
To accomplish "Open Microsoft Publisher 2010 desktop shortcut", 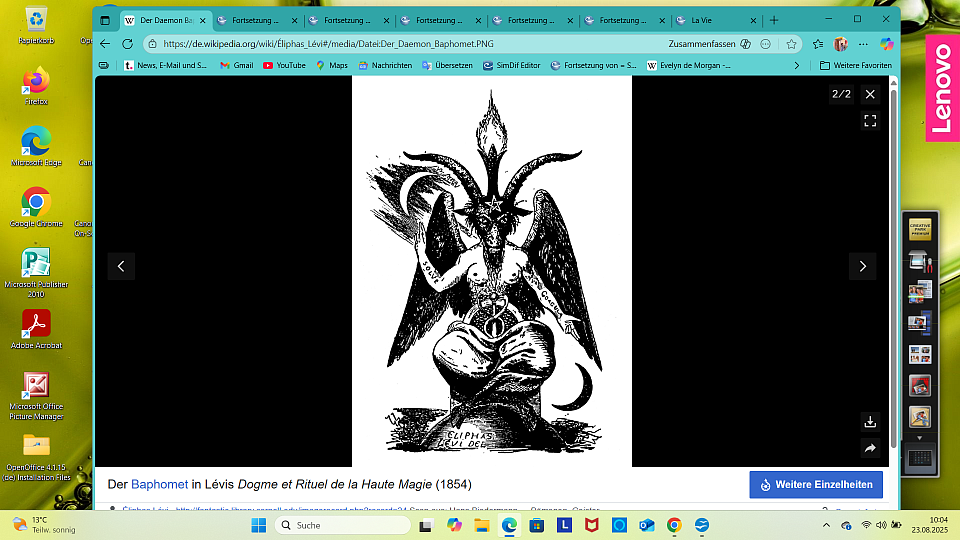I will [36, 273].
